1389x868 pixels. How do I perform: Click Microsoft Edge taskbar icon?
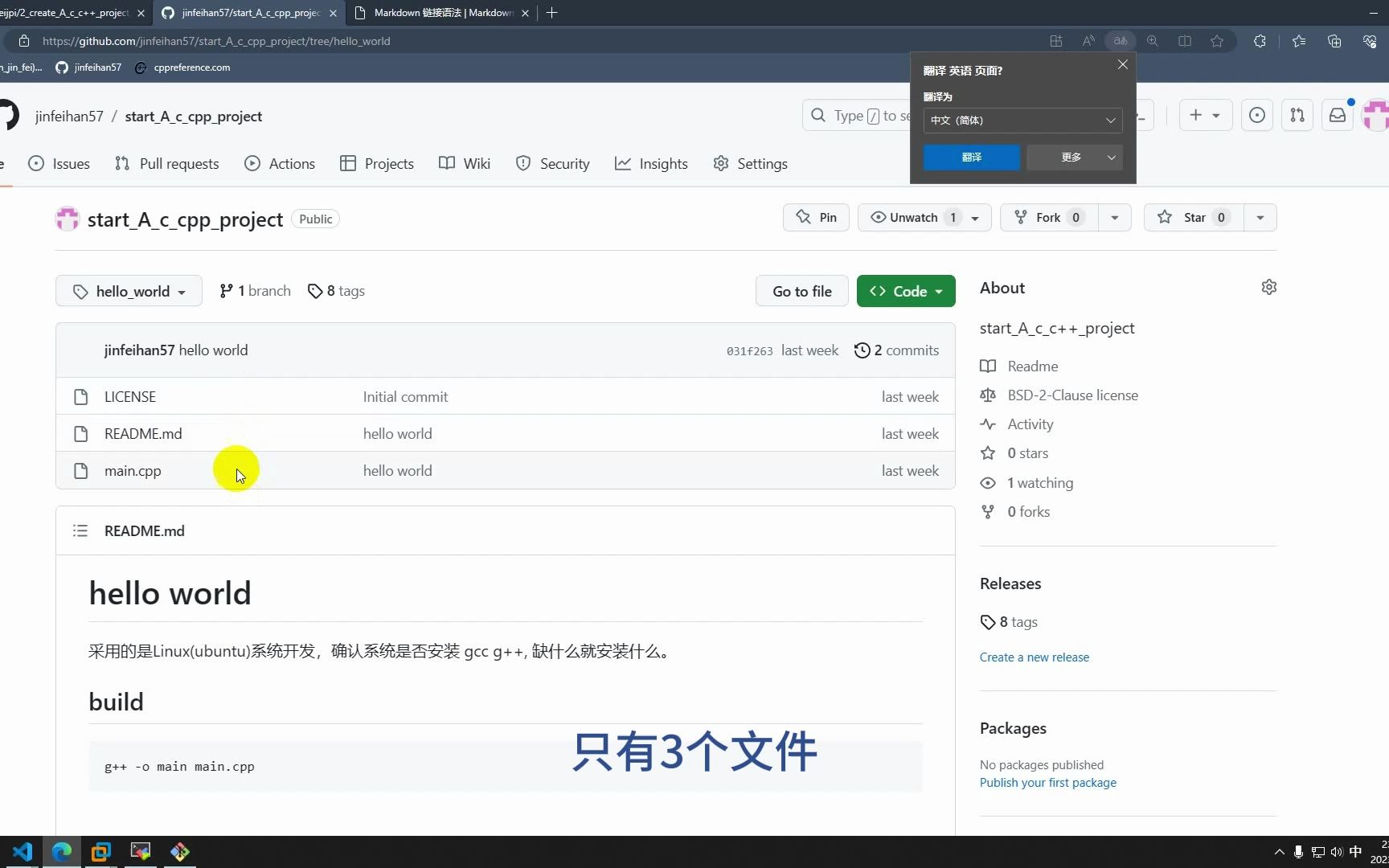tap(62, 852)
